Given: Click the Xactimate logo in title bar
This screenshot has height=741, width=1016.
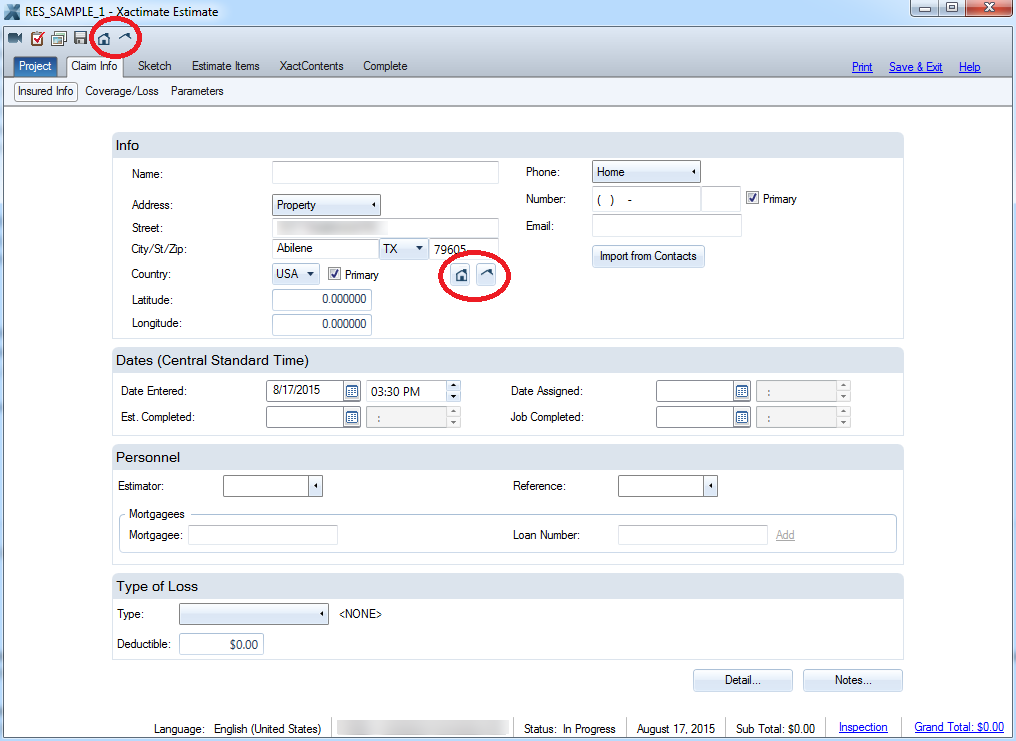Looking at the screenshot, I should click(12, 12).
